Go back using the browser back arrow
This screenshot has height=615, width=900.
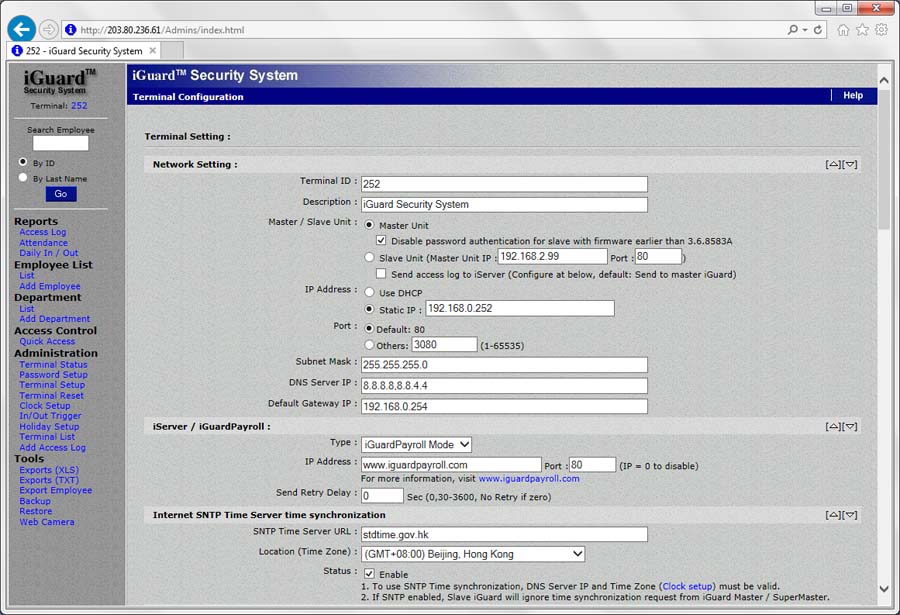[x=22, y=29]
